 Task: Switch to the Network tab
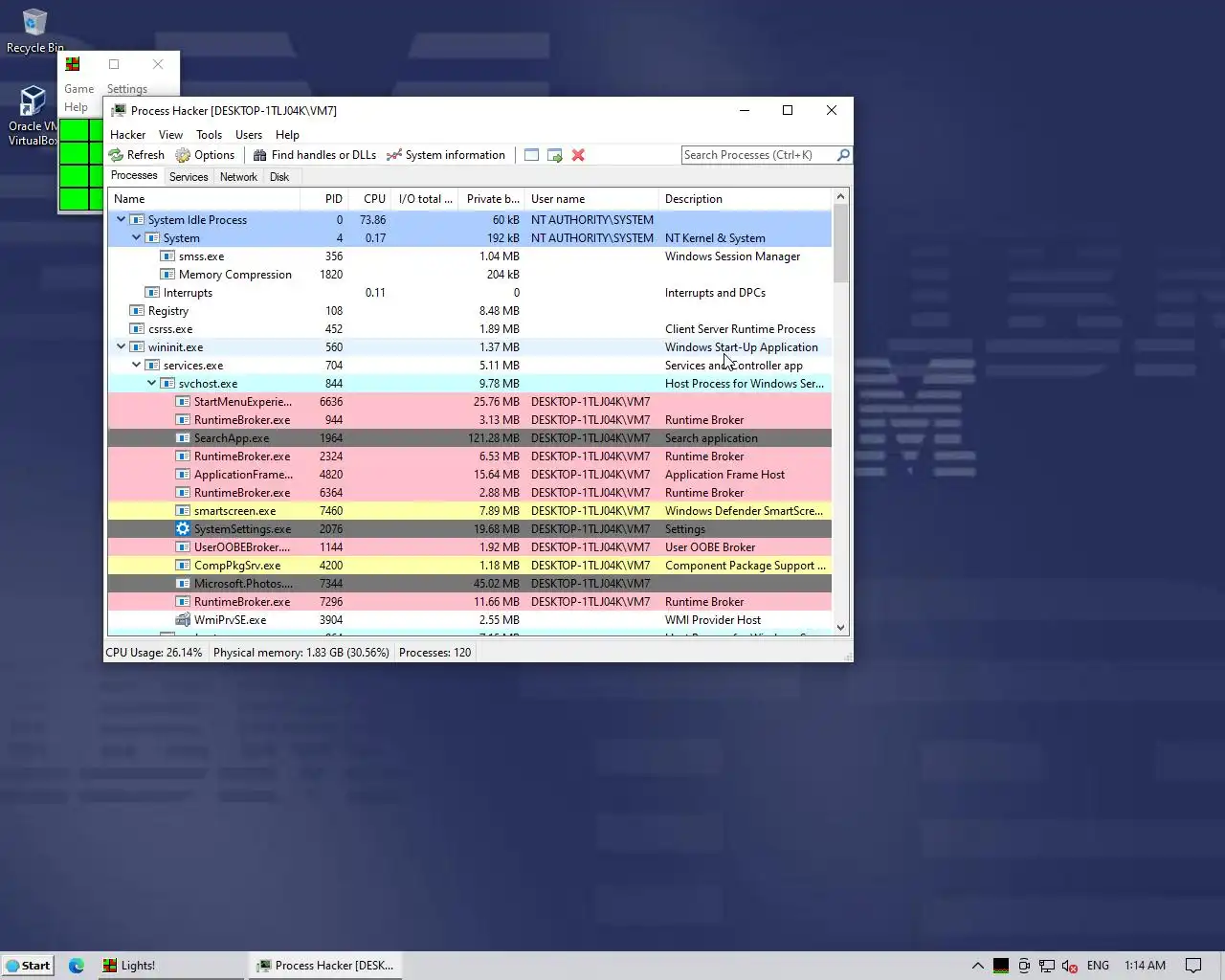click(x=238, y=177)
